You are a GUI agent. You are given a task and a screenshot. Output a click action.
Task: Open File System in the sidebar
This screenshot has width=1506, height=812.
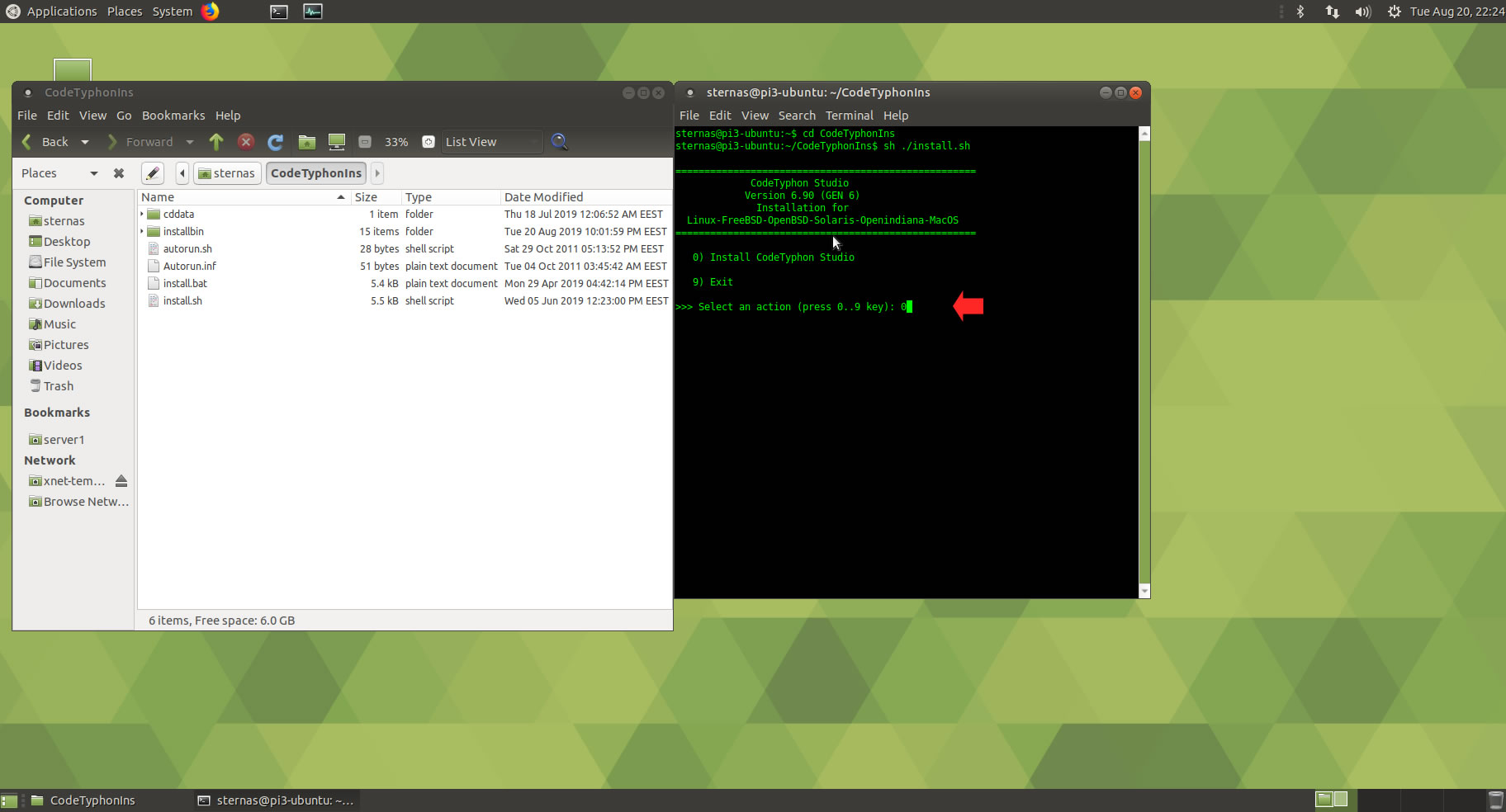[x=74, y=262]
